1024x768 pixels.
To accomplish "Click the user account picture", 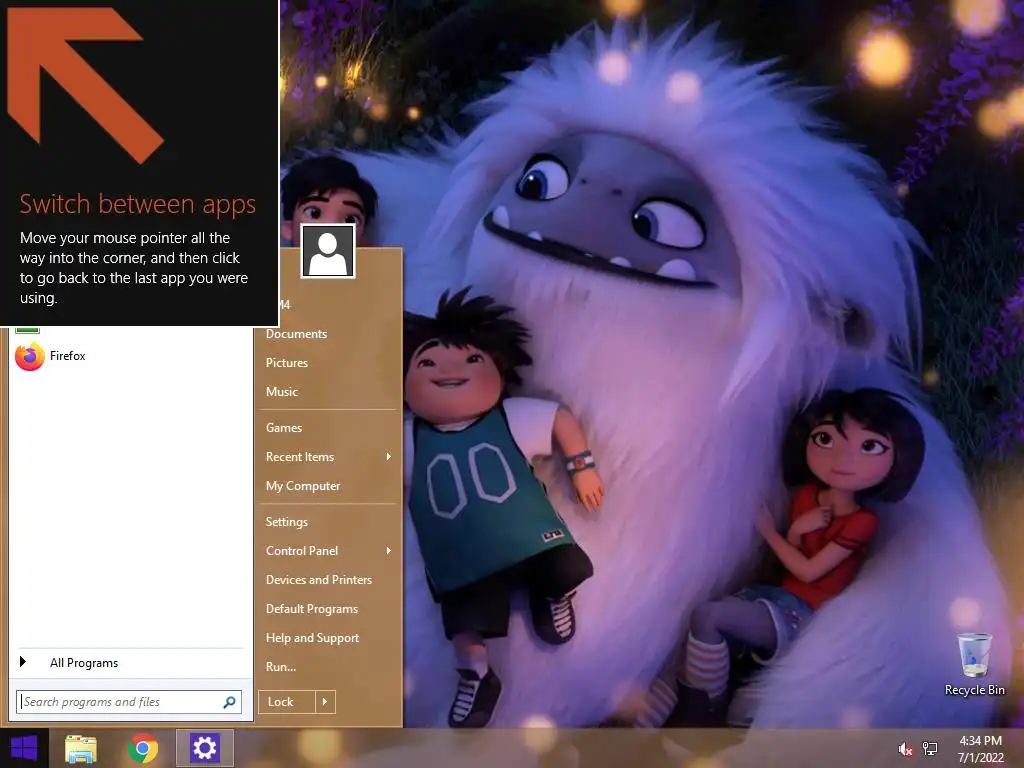I will click(328, 251).
